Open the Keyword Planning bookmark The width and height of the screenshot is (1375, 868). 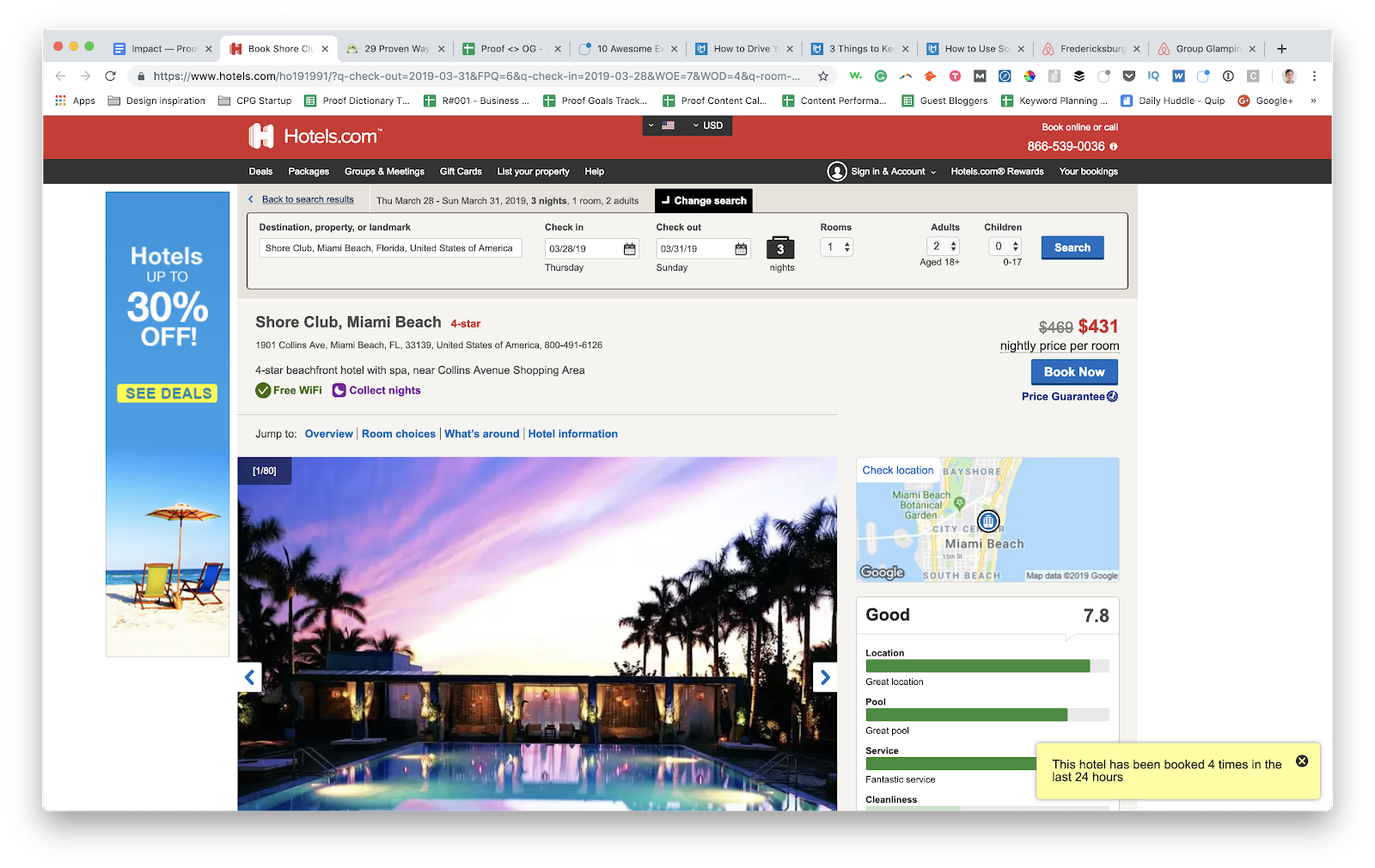[x=1054, y=101]
